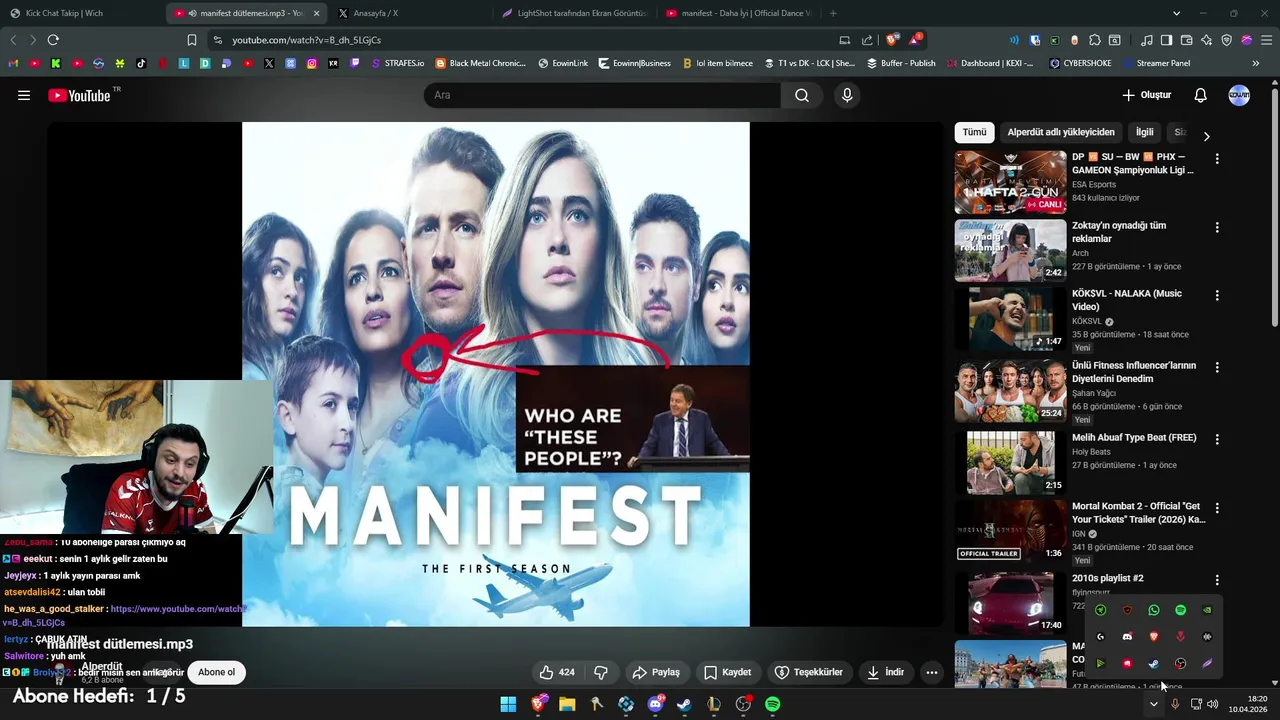Click the youtube.com address bar URL
This screenshot has width=1280, height=720.
tap(306, 40)
